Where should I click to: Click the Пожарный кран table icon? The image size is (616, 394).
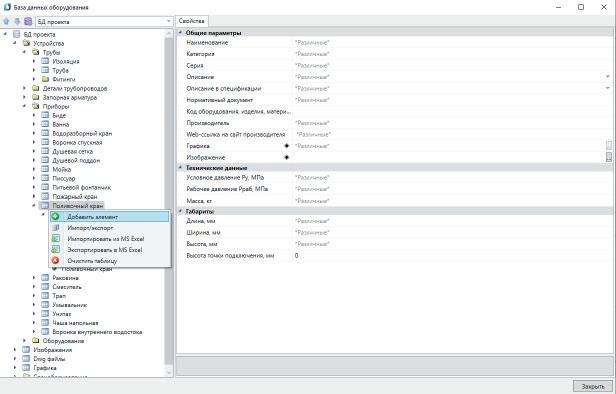pyautogui.click(x=45, y=196)
